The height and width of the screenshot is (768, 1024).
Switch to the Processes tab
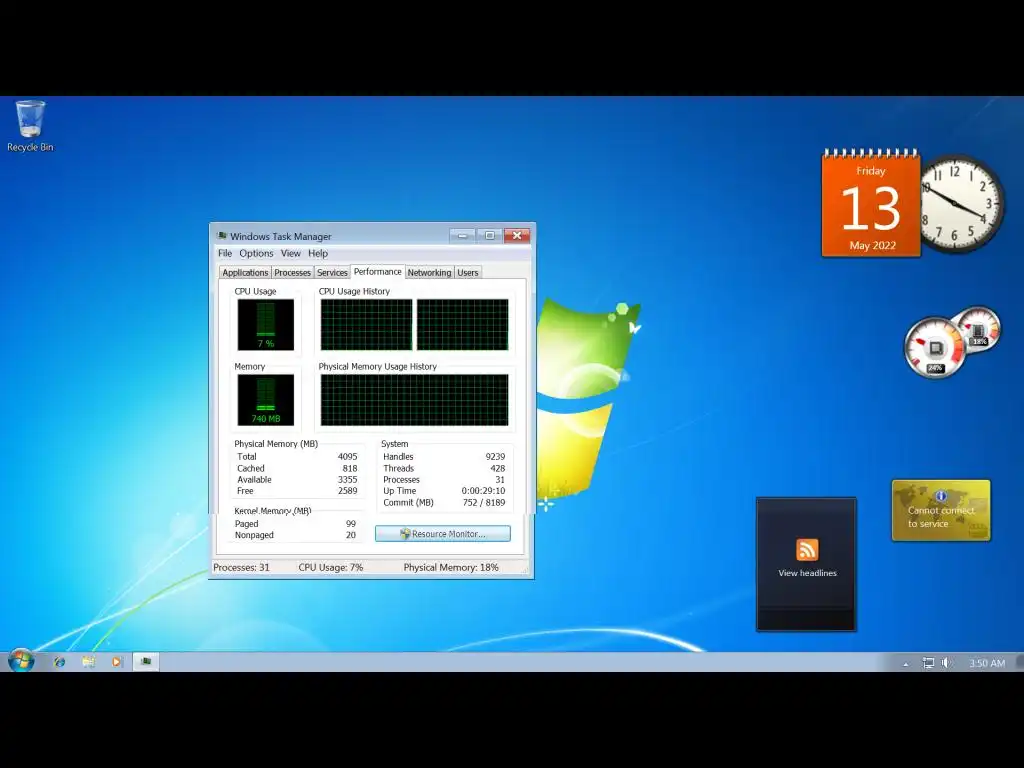(x=292, y=272)
